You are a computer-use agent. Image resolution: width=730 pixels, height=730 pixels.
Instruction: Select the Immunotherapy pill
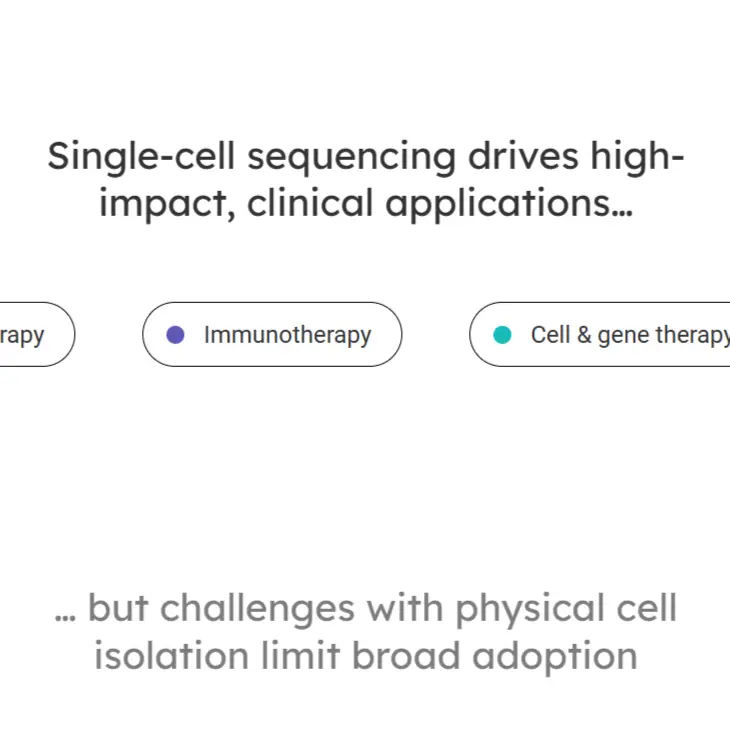[272, 335]
